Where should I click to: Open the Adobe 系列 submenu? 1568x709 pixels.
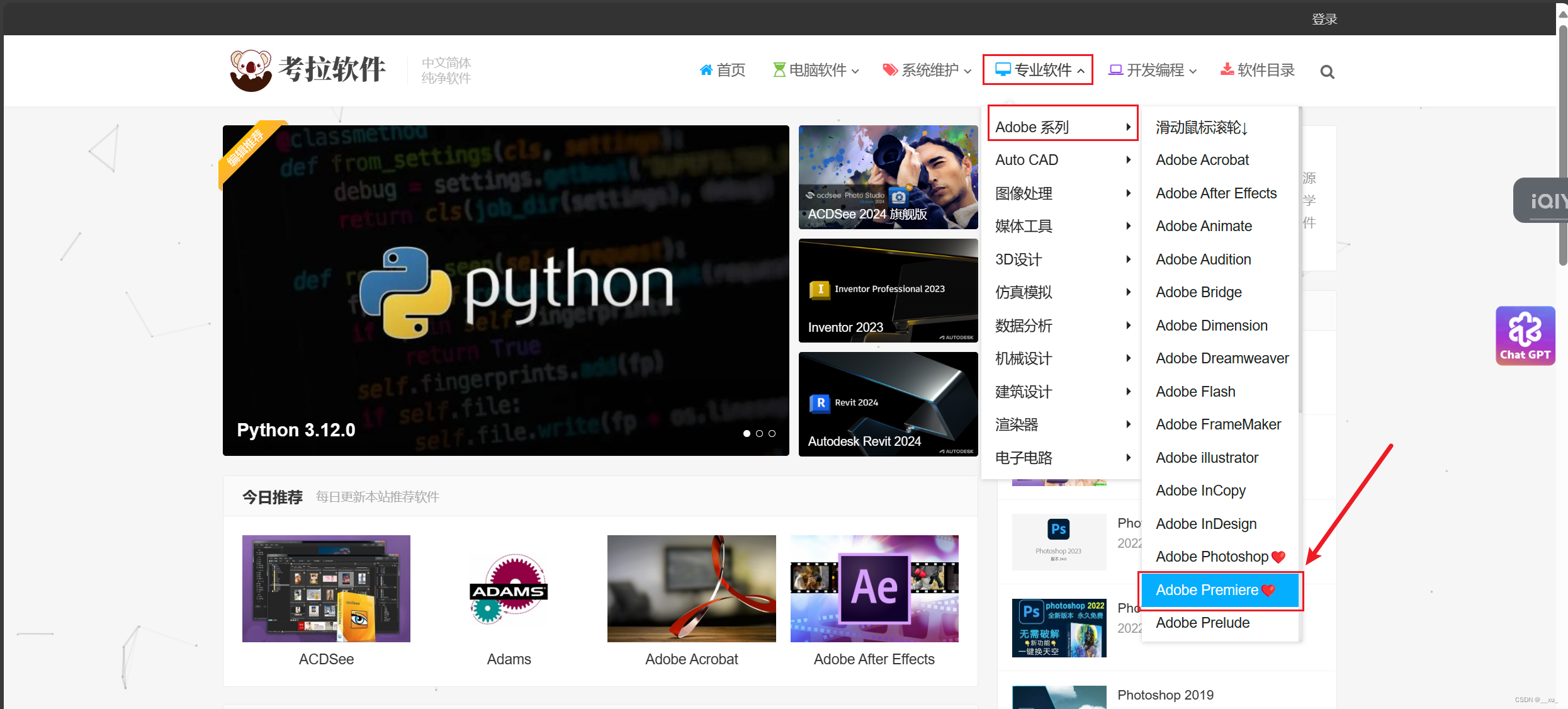[1063, 127]
